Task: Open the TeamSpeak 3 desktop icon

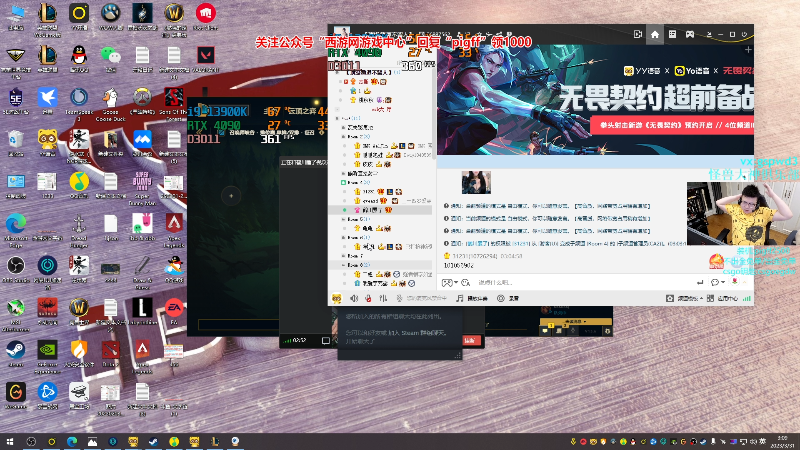Action: point(79,104)
